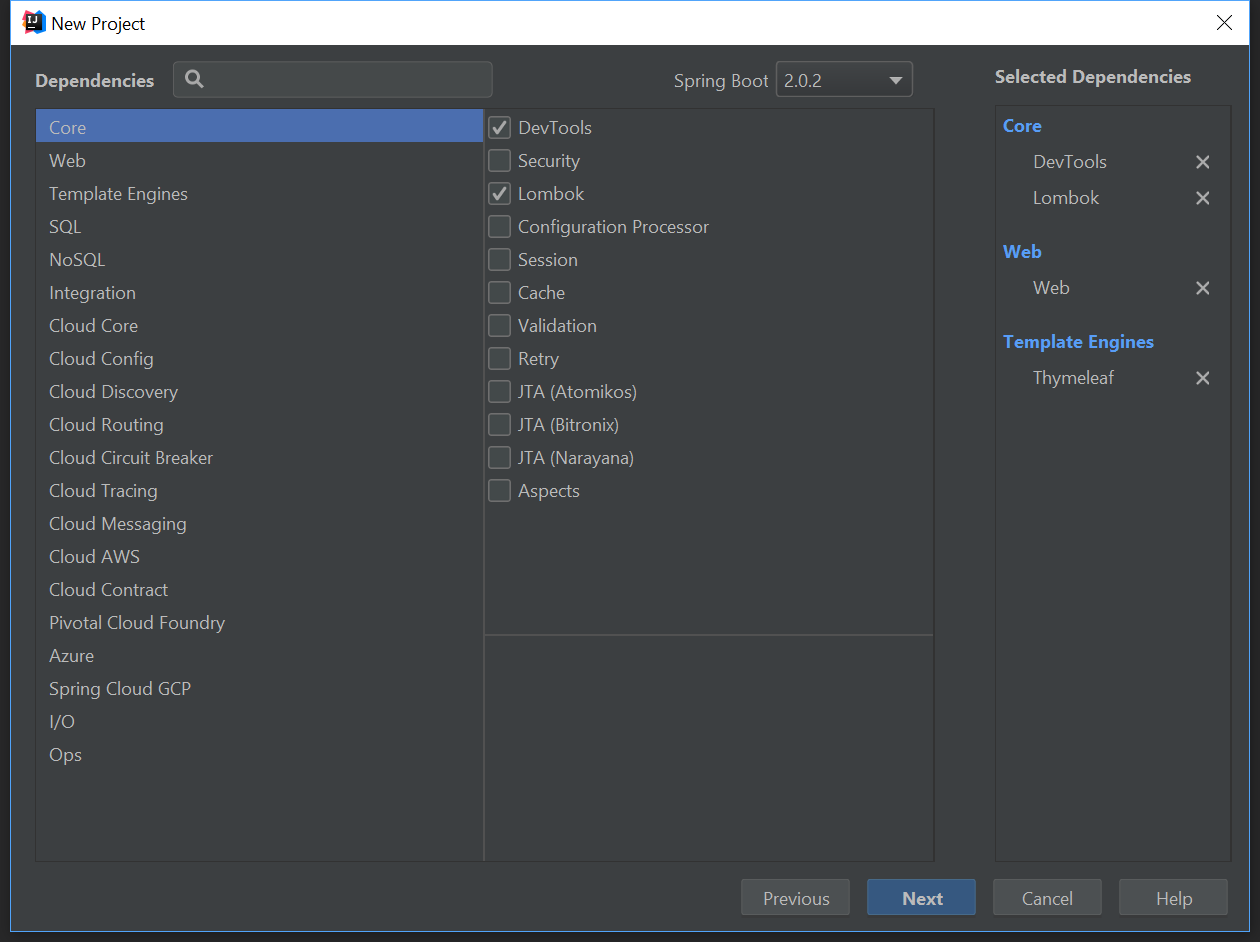The height and width of the screenshot is (942, 1260).
Task: Select the Azure category
Action: [x=259, y=656]
